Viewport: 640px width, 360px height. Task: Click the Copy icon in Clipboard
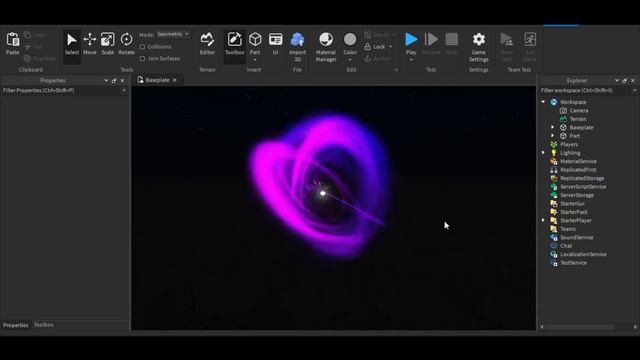(x=27, y=35)
